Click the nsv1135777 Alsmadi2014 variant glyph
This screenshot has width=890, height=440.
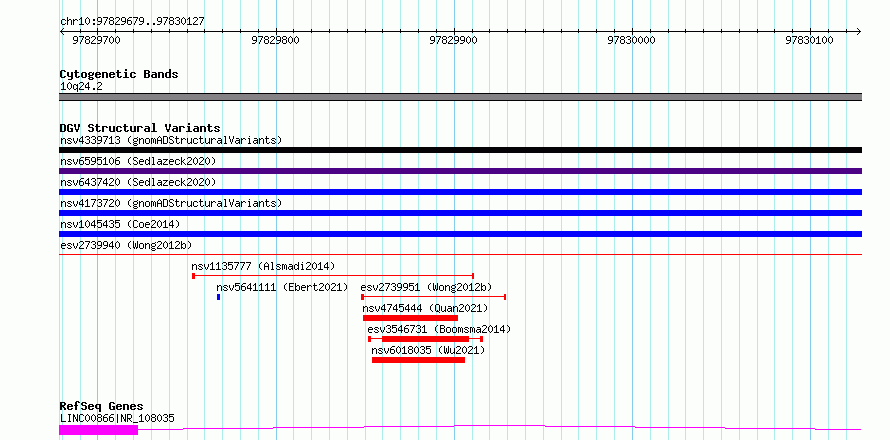pos(333,276)
